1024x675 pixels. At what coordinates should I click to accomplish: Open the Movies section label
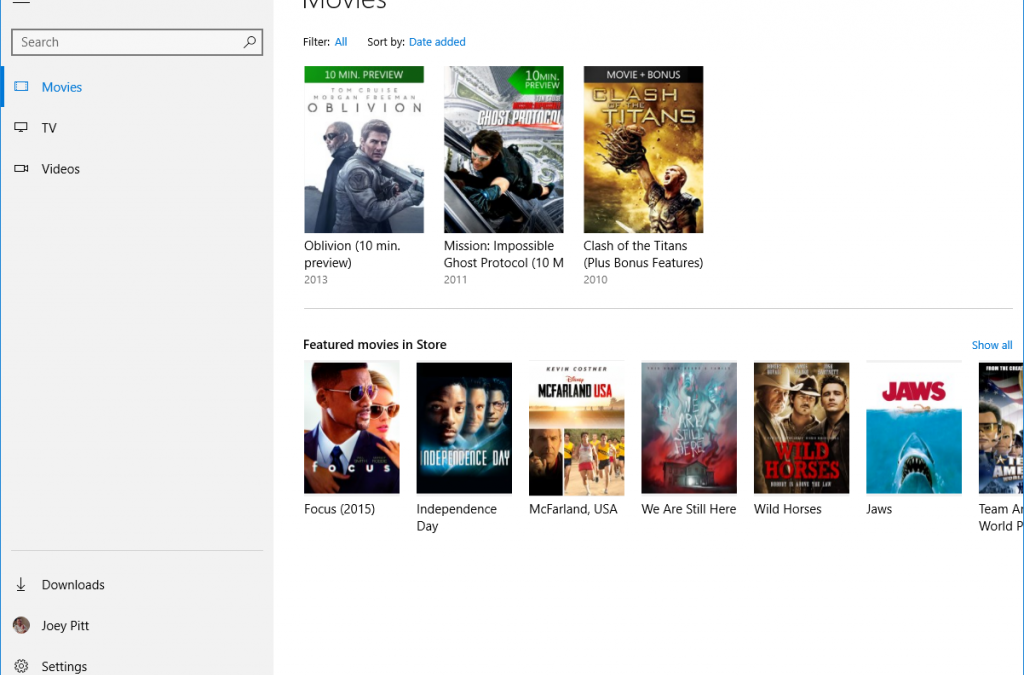pos(62,87)
